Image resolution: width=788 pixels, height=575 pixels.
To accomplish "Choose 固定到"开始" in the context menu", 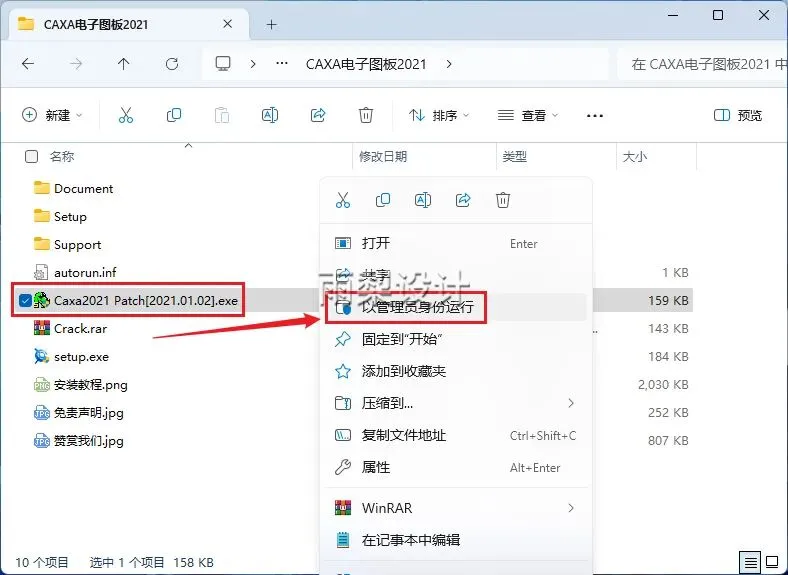I will coord(456,339).
